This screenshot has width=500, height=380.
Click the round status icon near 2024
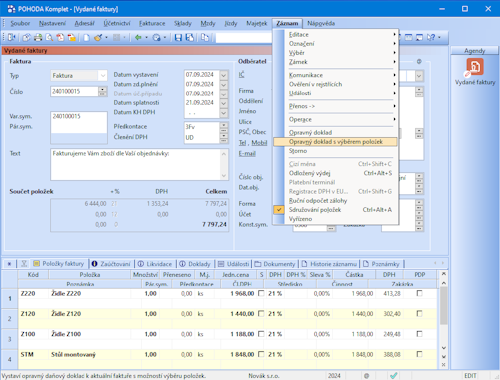[366, 376]
